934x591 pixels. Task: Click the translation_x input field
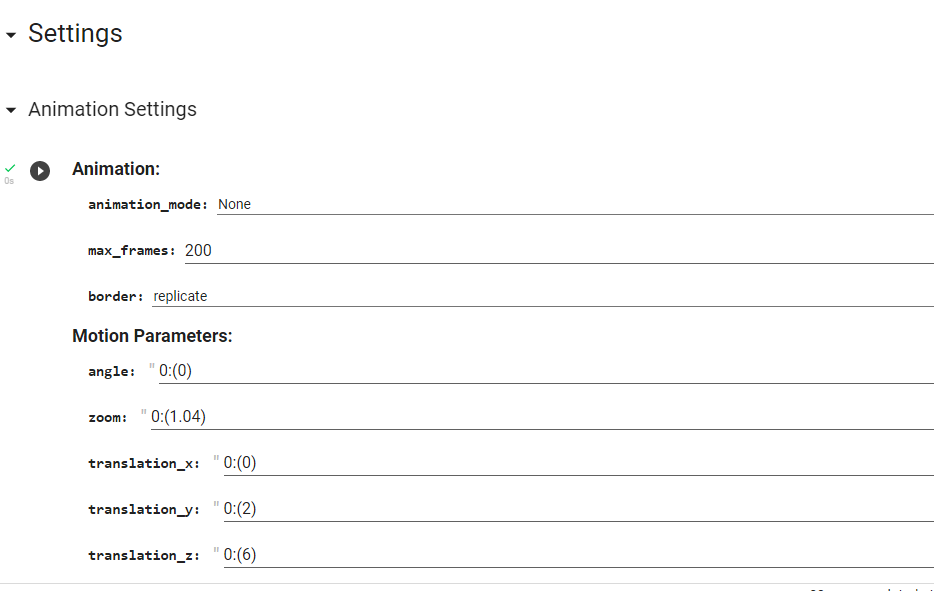point(578,463)
